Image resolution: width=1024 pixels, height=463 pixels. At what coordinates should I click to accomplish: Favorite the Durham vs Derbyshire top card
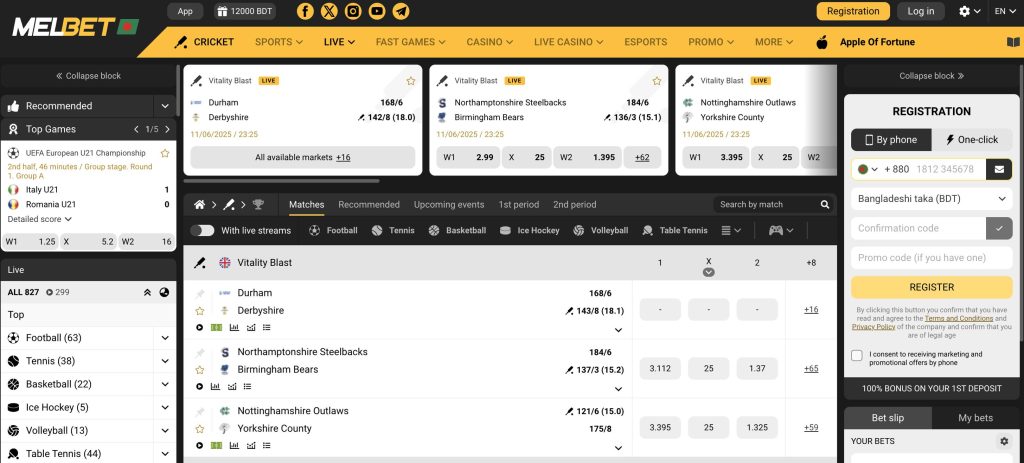tap(411, 81)
